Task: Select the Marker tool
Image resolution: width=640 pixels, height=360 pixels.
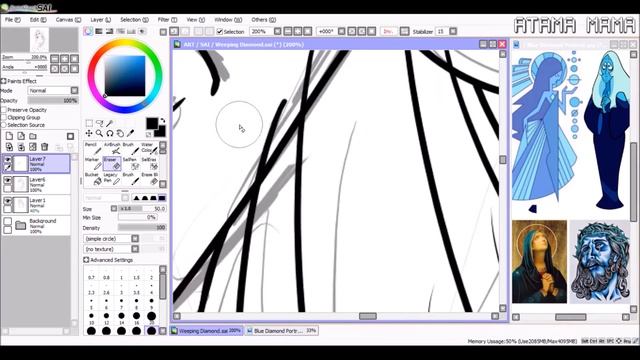Action: (92, 164)
